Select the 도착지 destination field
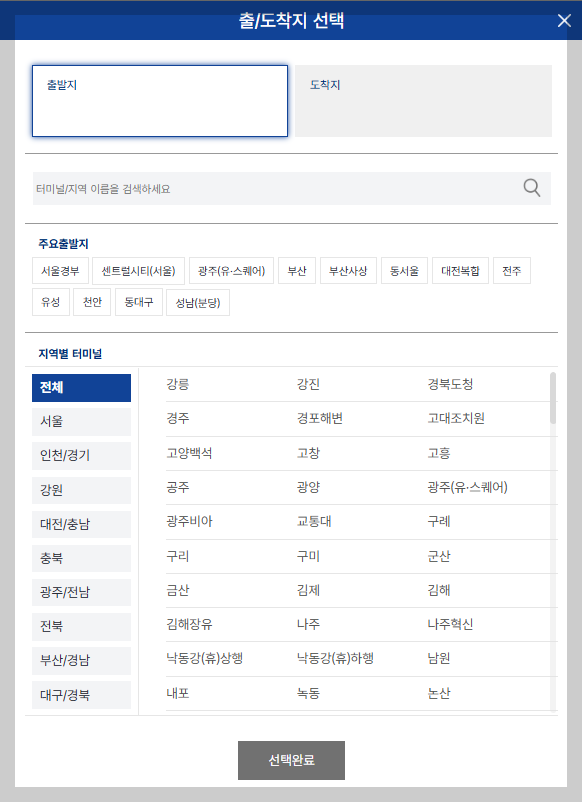 [x=422, y=100]
